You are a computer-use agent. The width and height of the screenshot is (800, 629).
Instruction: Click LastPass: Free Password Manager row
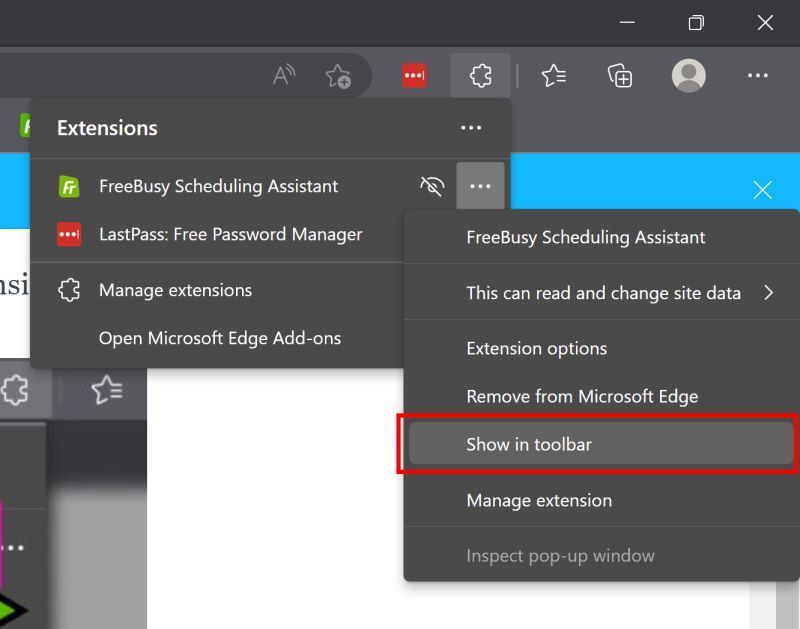(218, 234)
